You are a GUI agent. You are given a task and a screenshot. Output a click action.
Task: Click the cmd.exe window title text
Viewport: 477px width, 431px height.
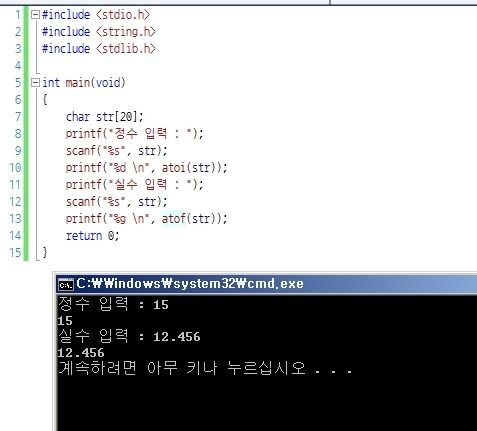pyautogui.click(x=190, y=284)
